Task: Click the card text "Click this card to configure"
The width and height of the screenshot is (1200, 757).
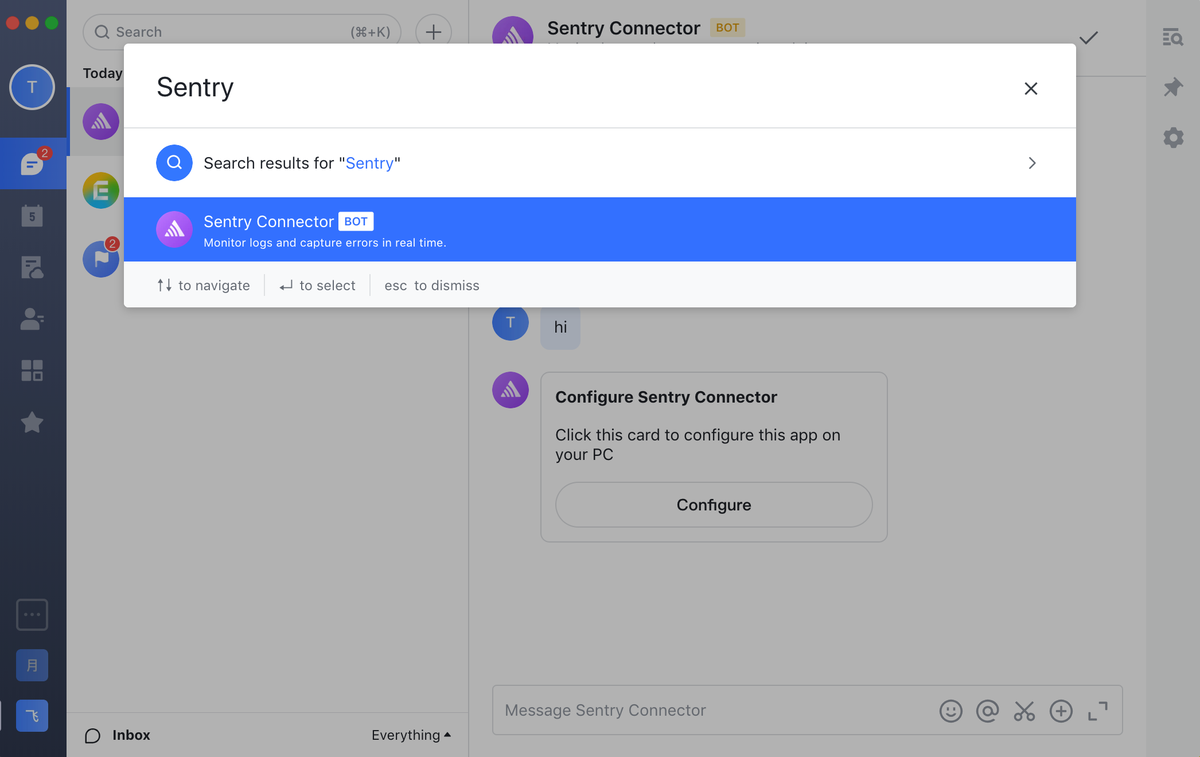Action: 697,445
